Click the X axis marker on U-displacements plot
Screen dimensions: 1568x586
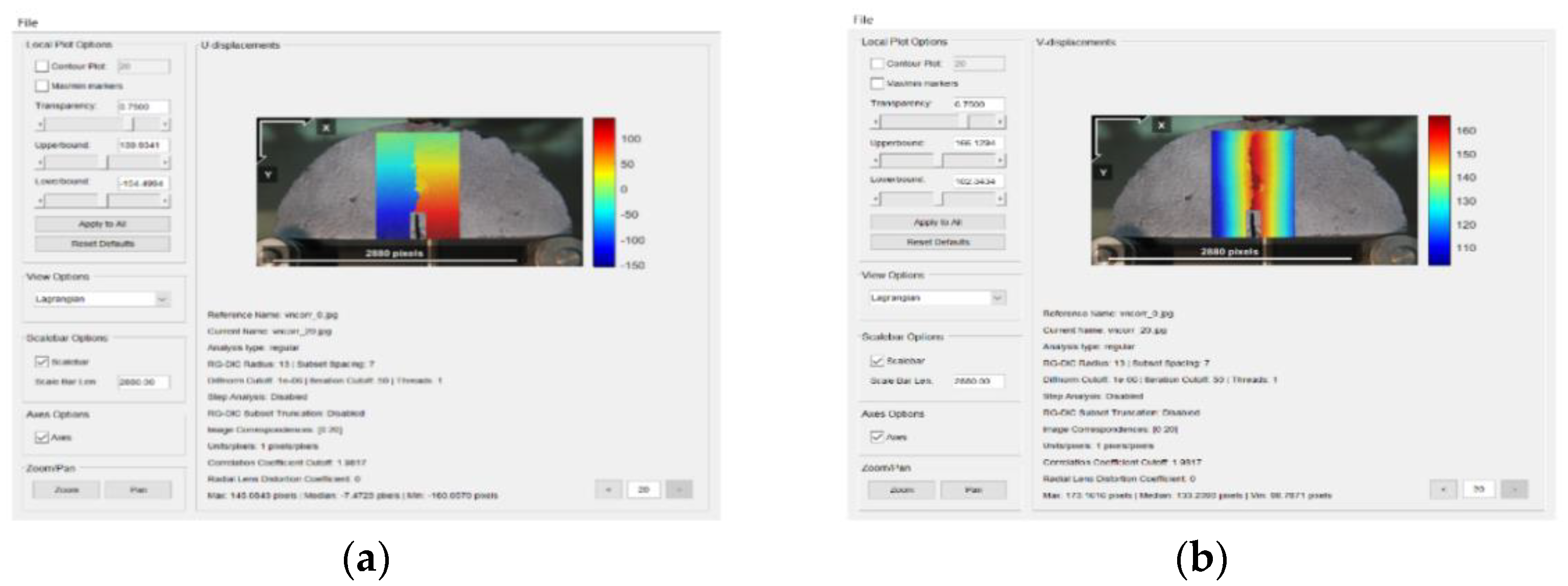point(326,127)
